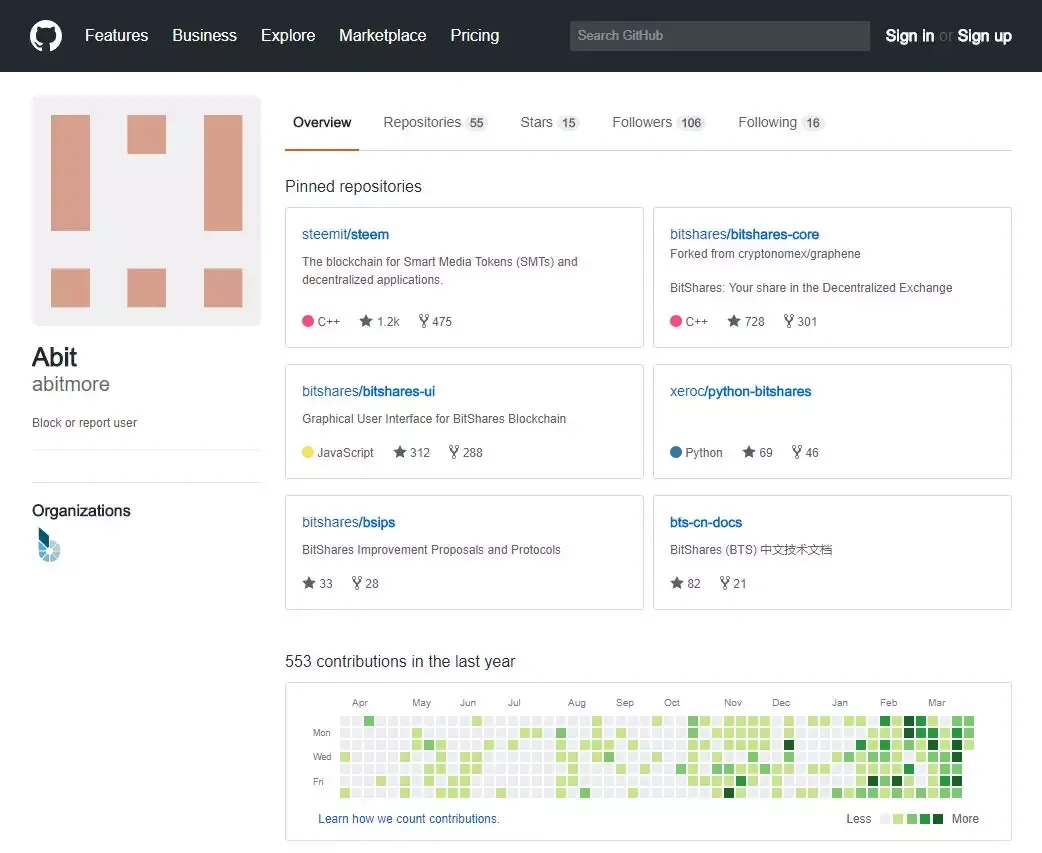
Task: Open the bts-cn-docs repository
Action: 706,522
